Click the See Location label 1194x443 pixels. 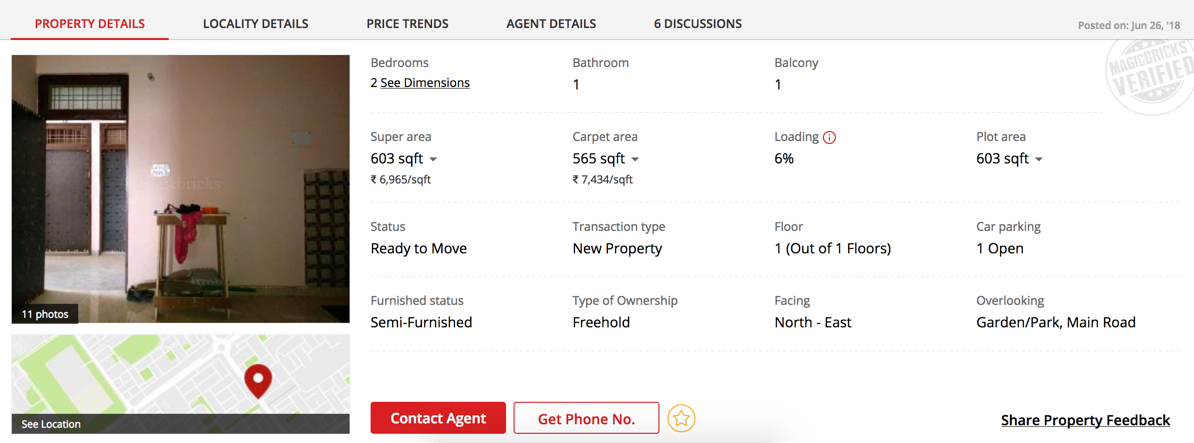(x=51, y=424)
